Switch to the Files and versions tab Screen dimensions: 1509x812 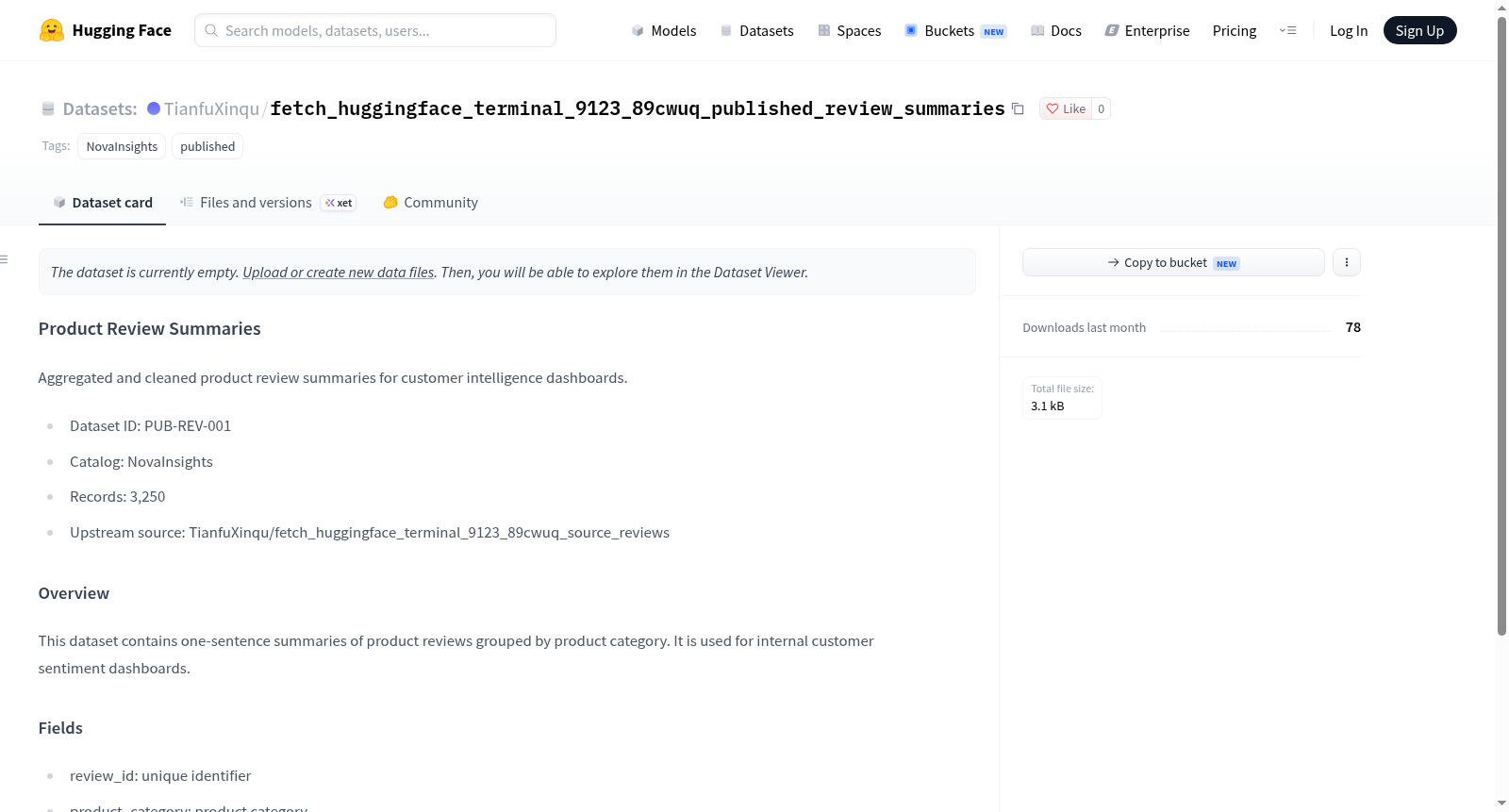pos(268,203)
